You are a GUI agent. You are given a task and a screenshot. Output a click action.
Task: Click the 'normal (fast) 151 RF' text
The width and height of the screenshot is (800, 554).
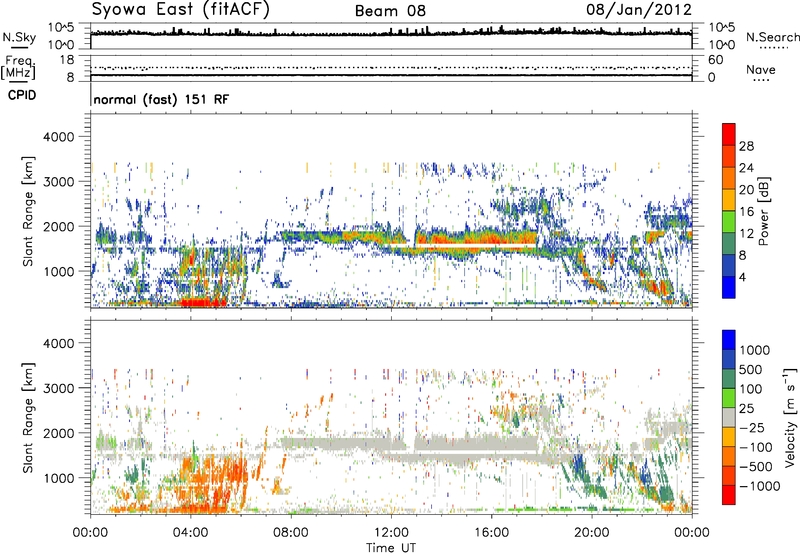coord(161,99)
